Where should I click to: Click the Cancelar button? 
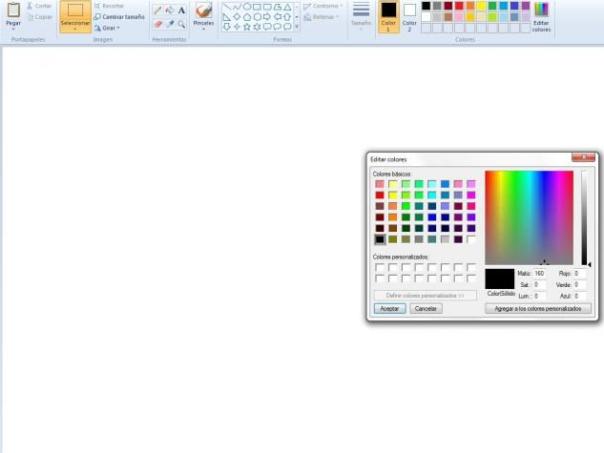425,309
